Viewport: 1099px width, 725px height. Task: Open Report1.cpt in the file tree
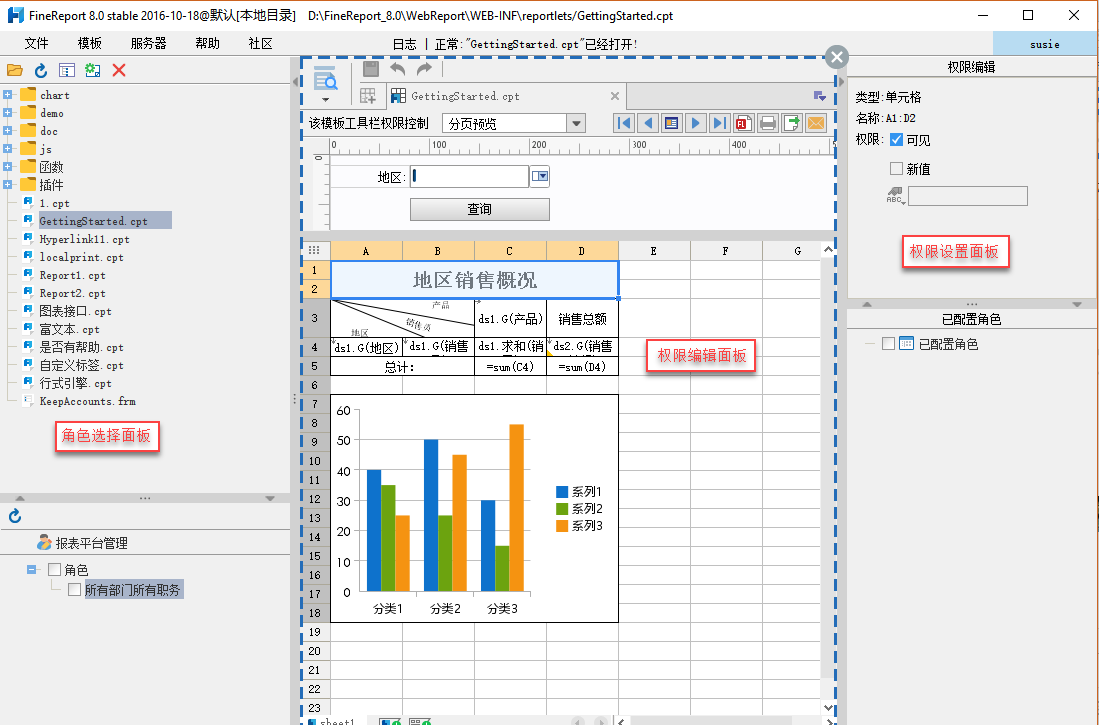tap(72, 275)
